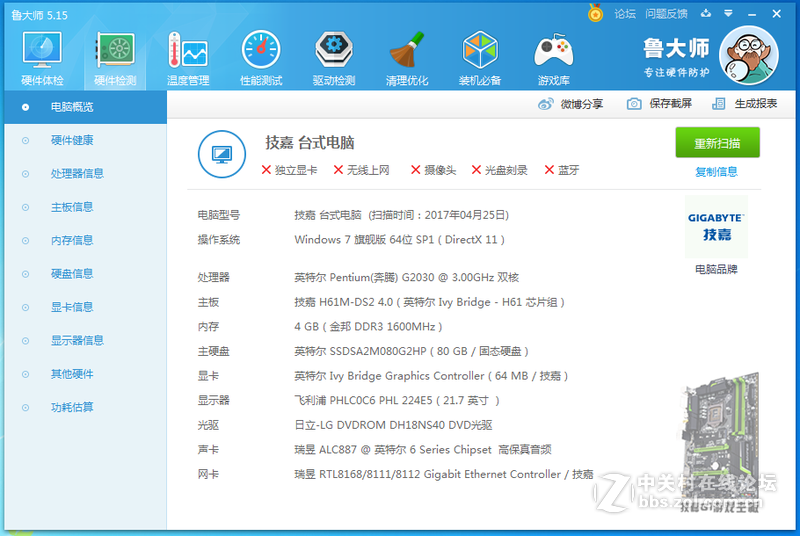Open the 温度管理 temperature management icon

coord(188,58)
